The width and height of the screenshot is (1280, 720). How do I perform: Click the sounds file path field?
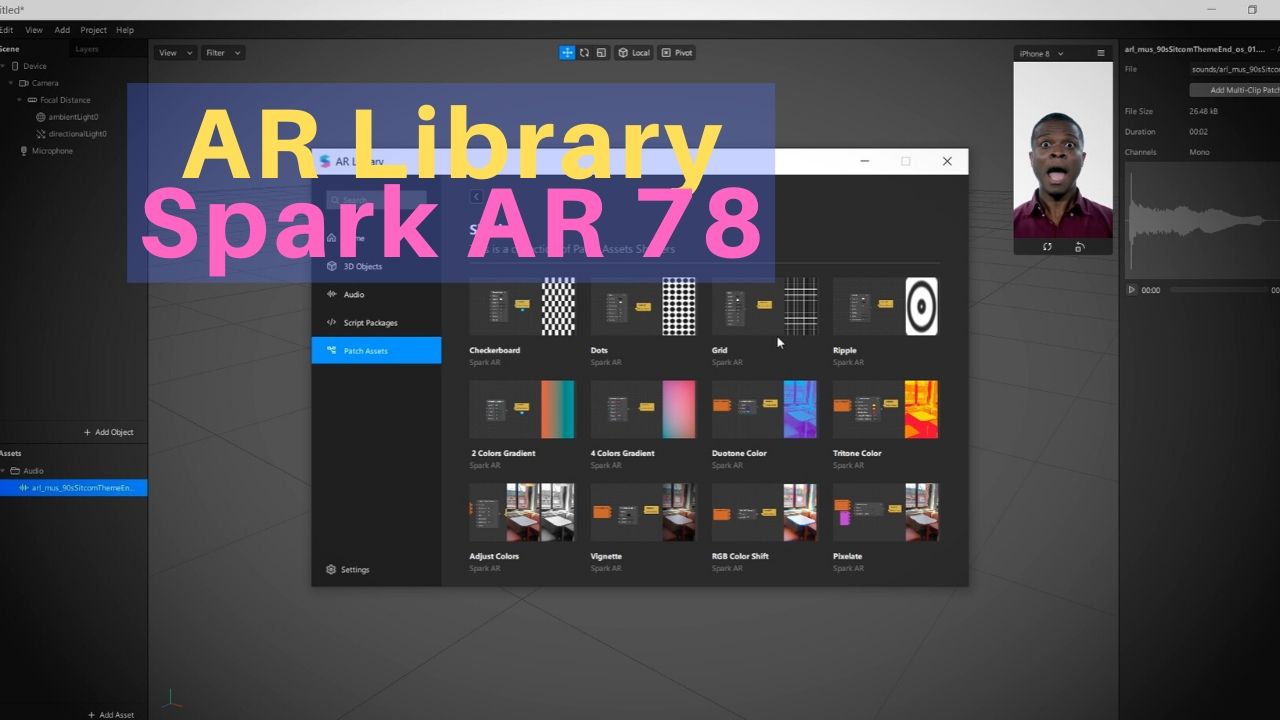[x=1235, y=70]
